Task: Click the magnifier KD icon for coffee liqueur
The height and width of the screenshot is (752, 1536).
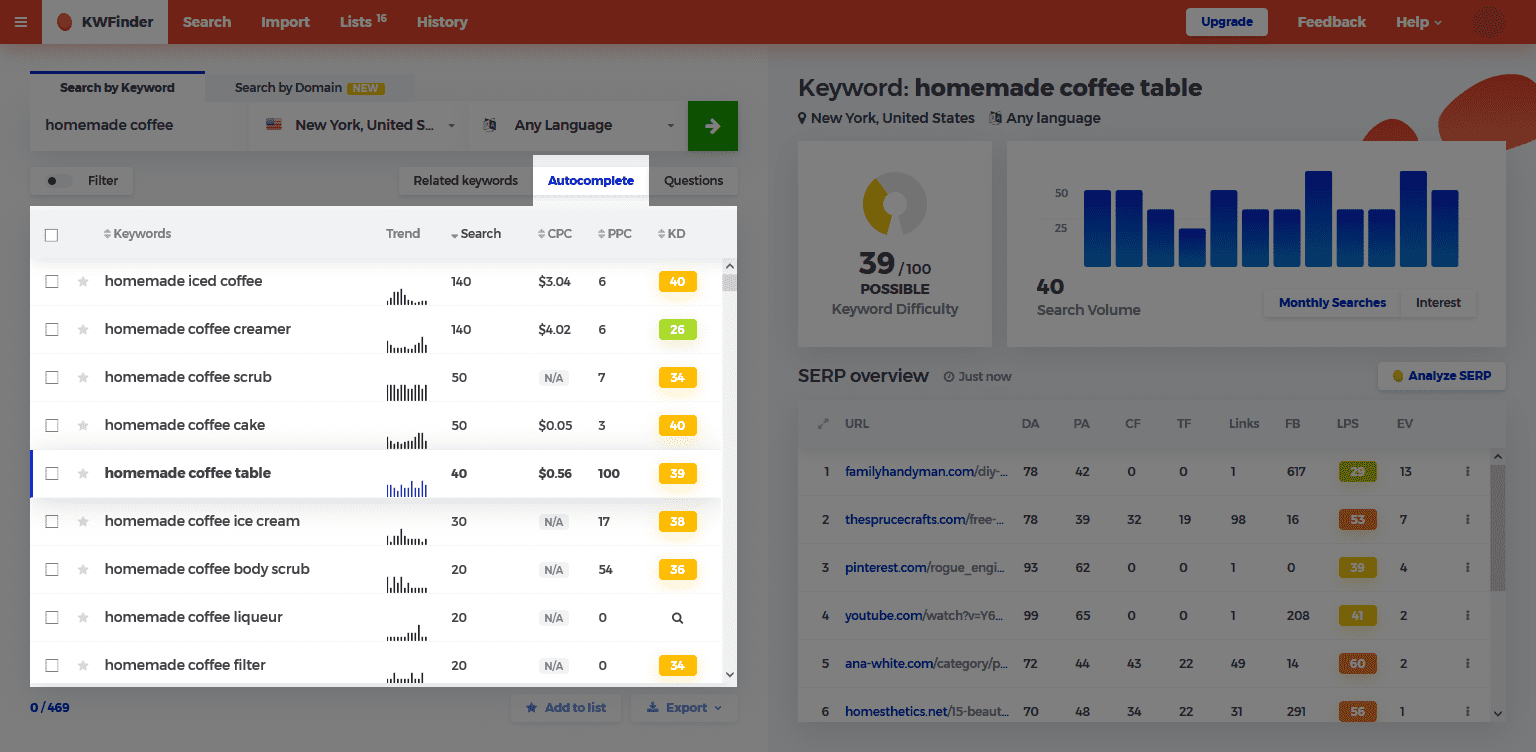Action: 677,618
